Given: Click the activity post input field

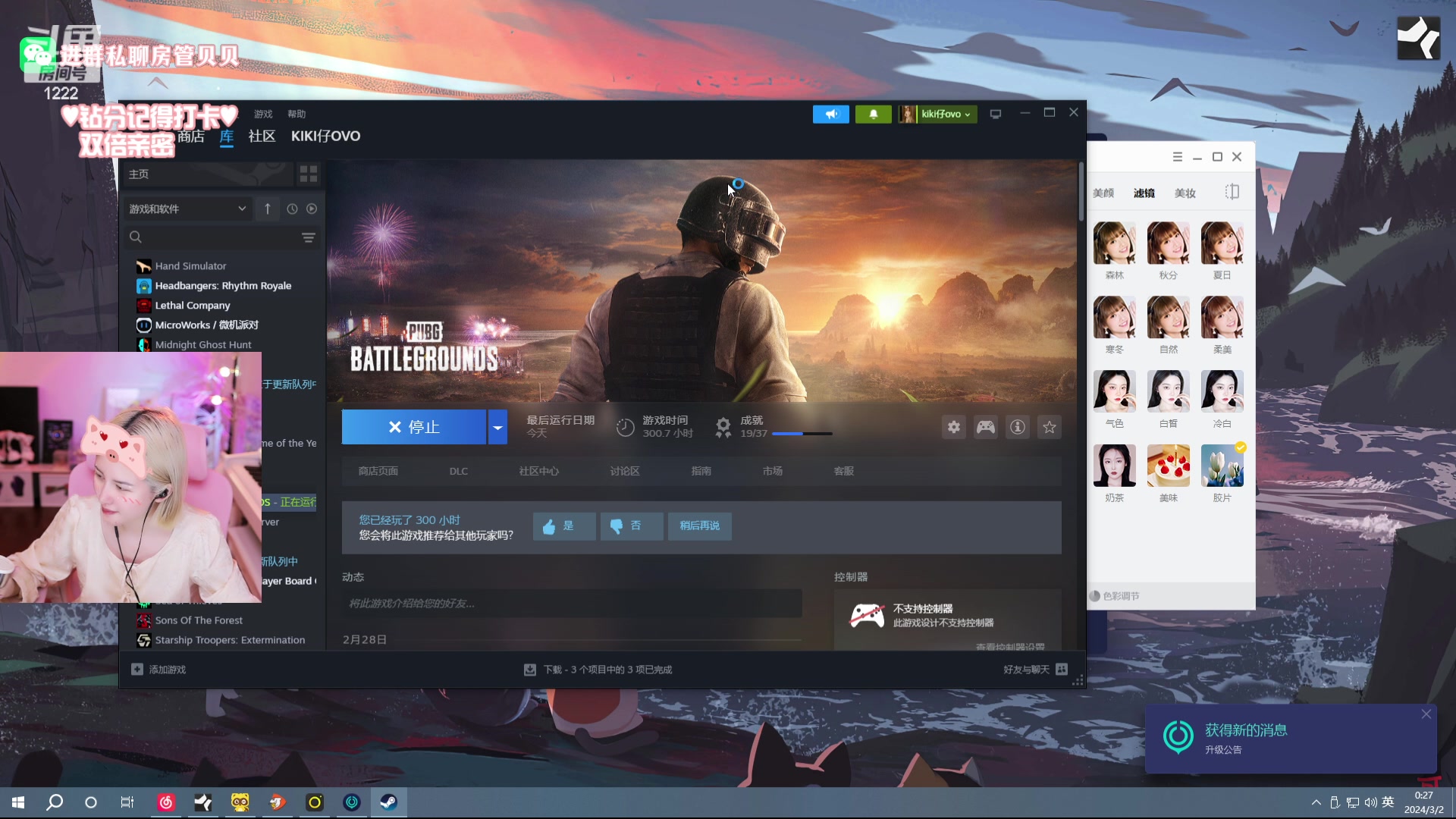Looking at the screenshot, I should coord(572,604).
